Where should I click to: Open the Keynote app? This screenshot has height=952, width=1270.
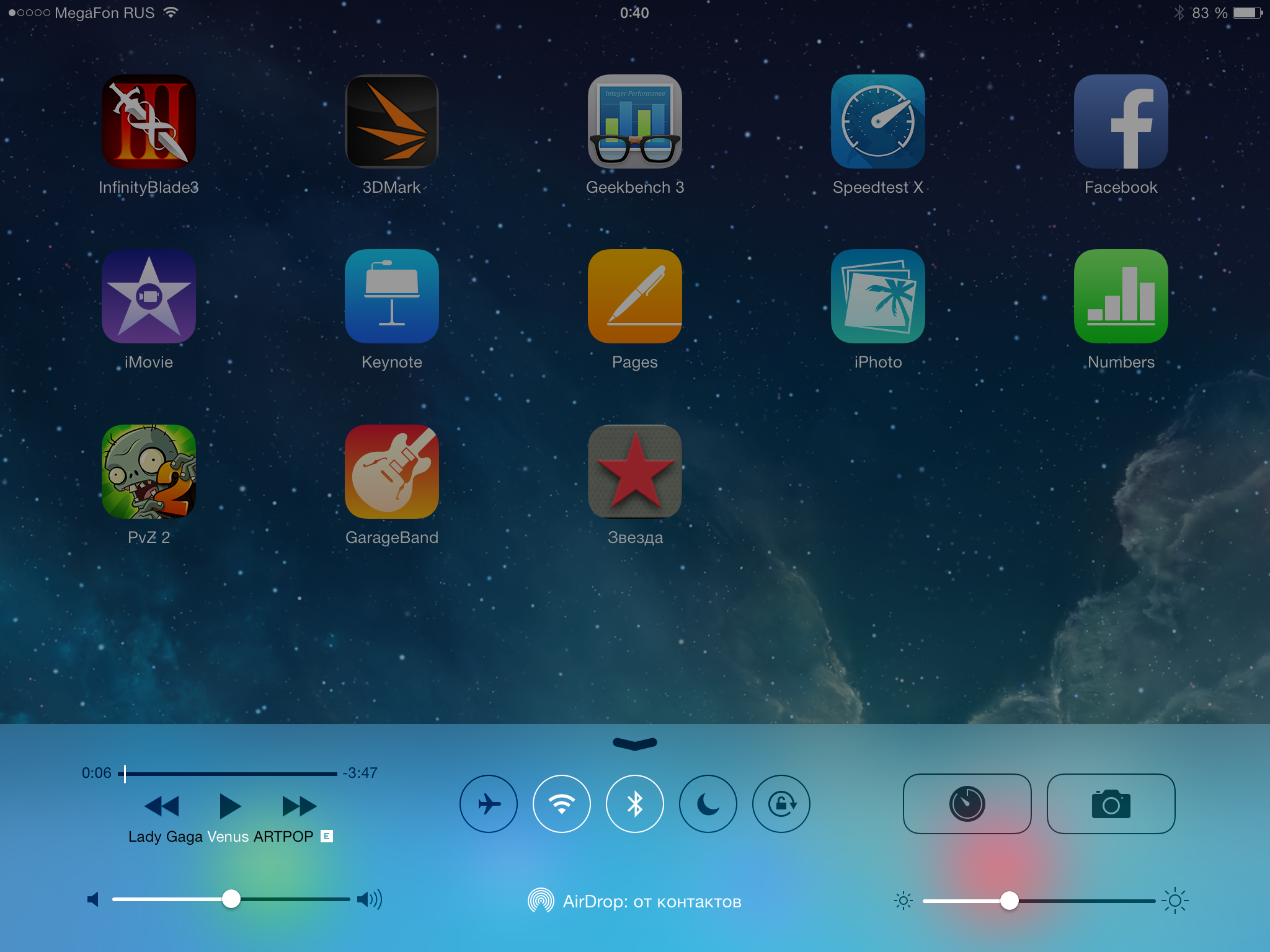pos(392,296)
